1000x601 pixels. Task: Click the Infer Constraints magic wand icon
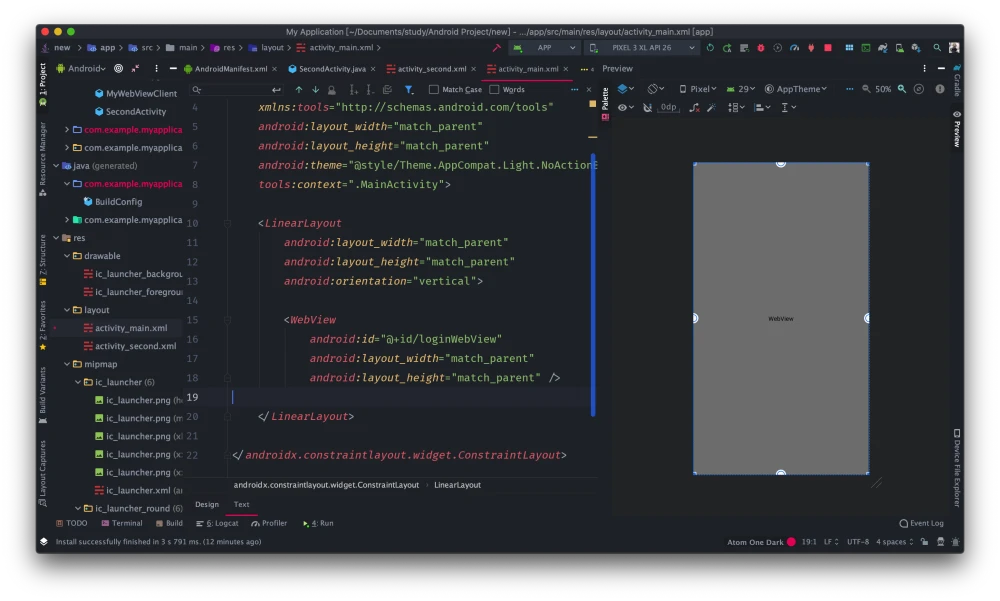point(712,108)
